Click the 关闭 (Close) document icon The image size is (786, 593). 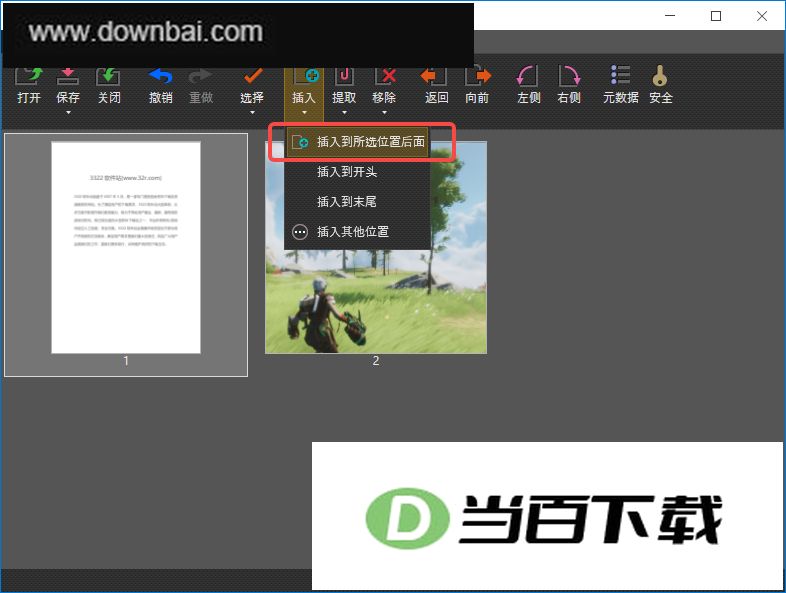pyautogui.click(x=108, y=77)
